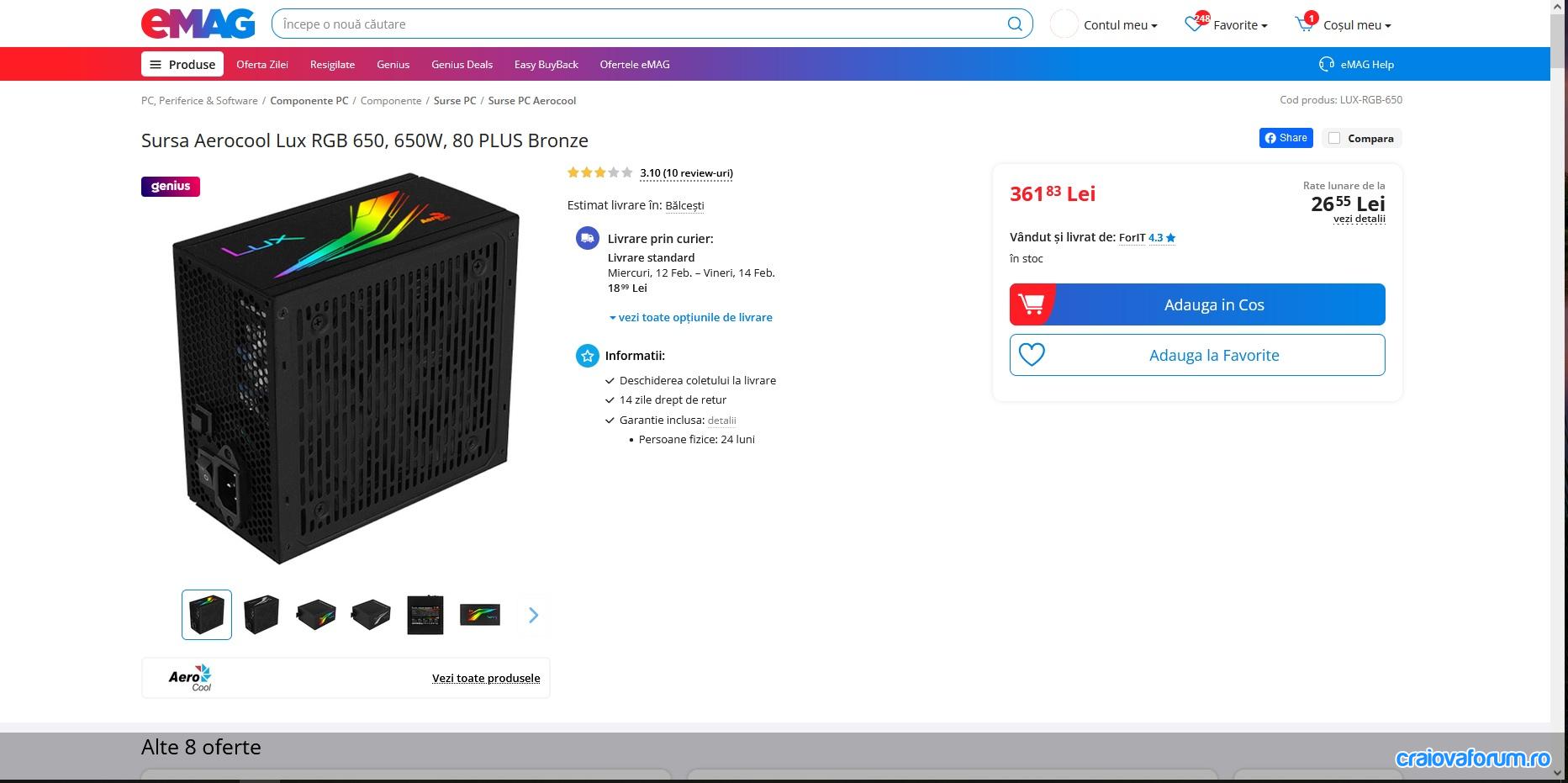This screenshot has width=1568, height=783.
Task: Open the 10 review-uri rating link
Action: [686, 173]
